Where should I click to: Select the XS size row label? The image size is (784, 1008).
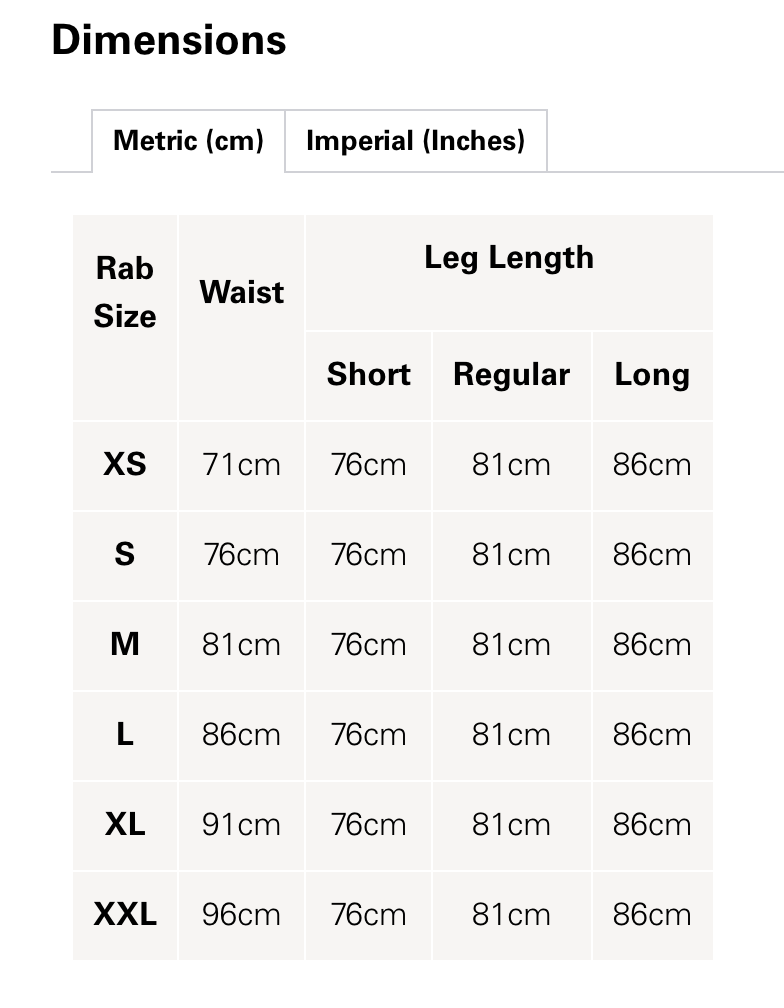tap(125, 464)
